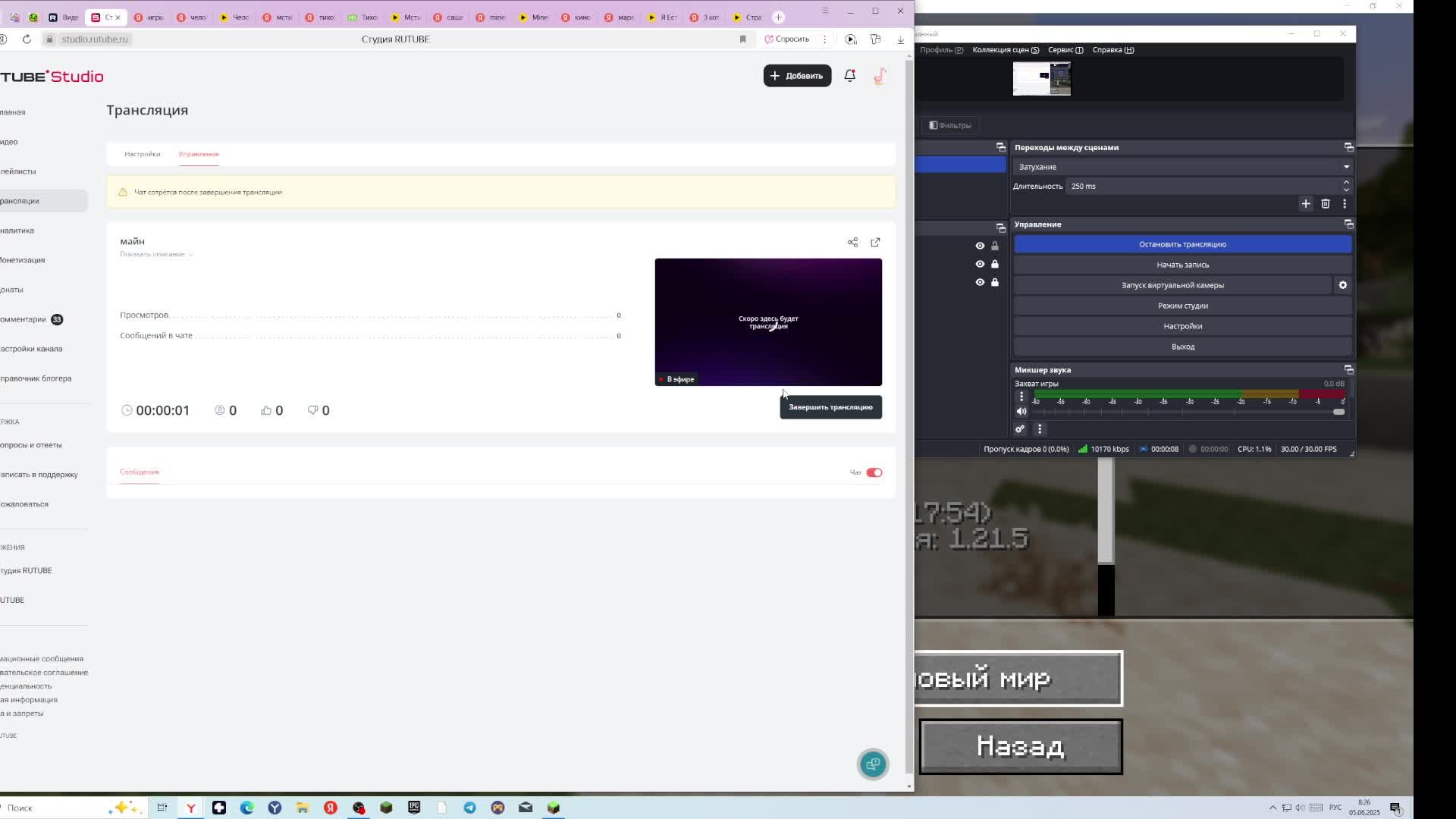The image size is (1456, 819).
Task: Switch to the Настройки tab
Action: click(142, 154)
